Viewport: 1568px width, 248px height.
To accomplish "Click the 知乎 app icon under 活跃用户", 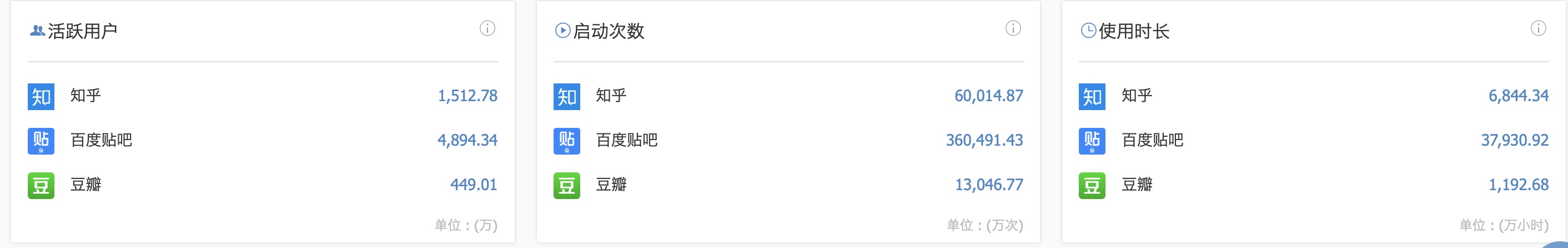I will 41,96.
